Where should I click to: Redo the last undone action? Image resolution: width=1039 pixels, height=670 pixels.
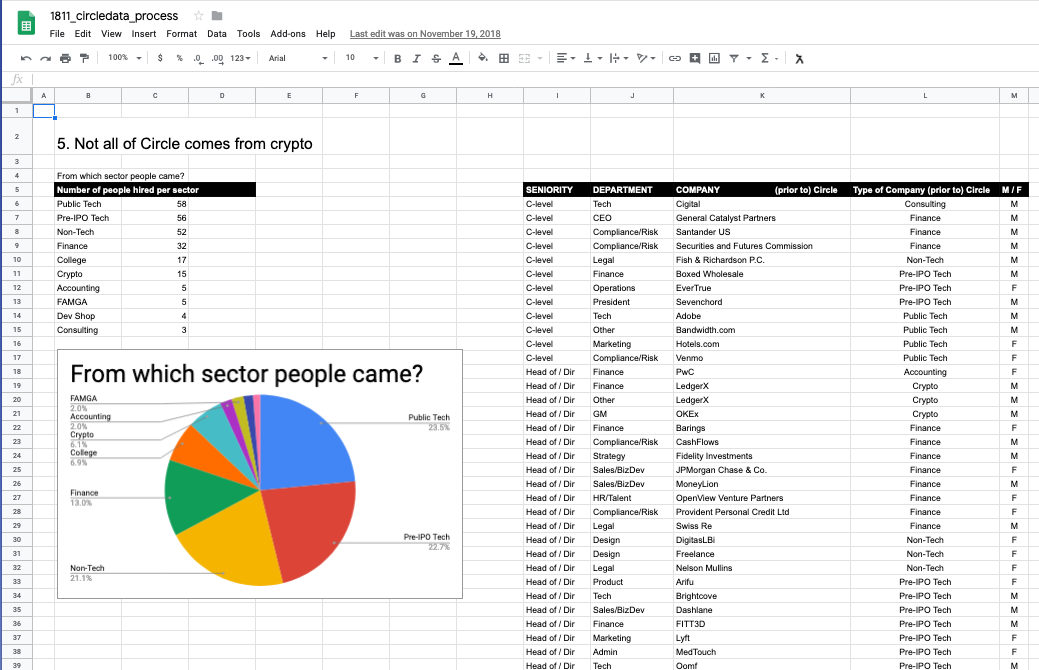(46, 58)
